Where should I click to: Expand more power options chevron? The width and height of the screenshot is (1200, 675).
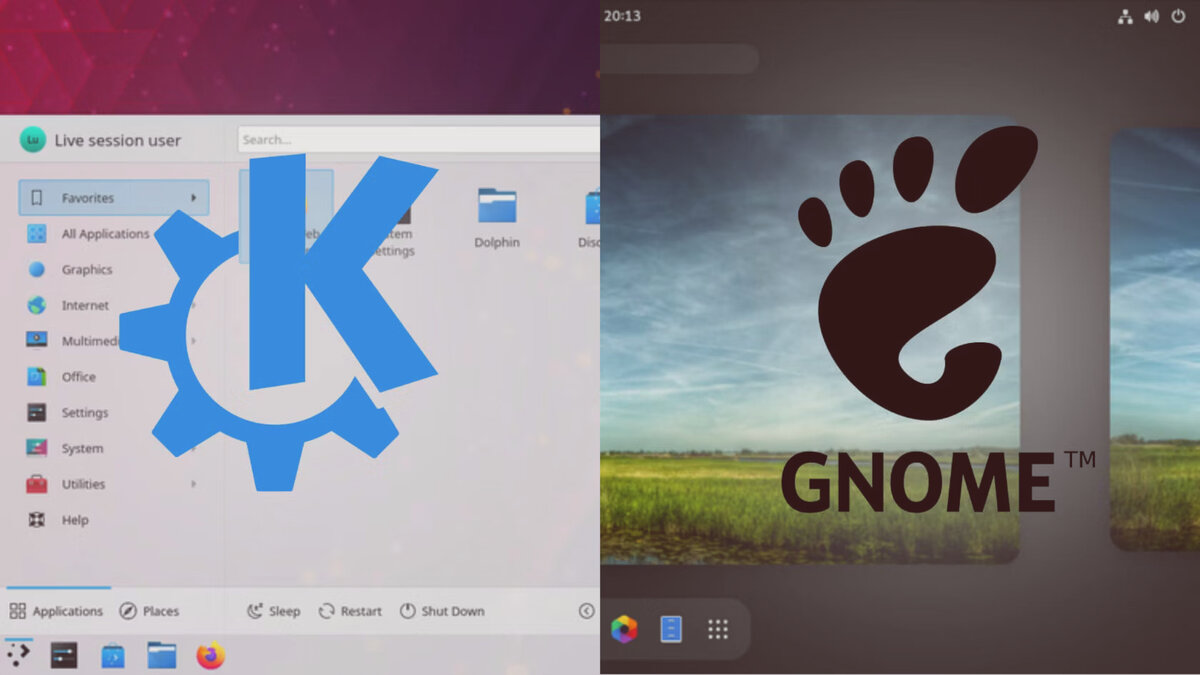tap(587, 611)
